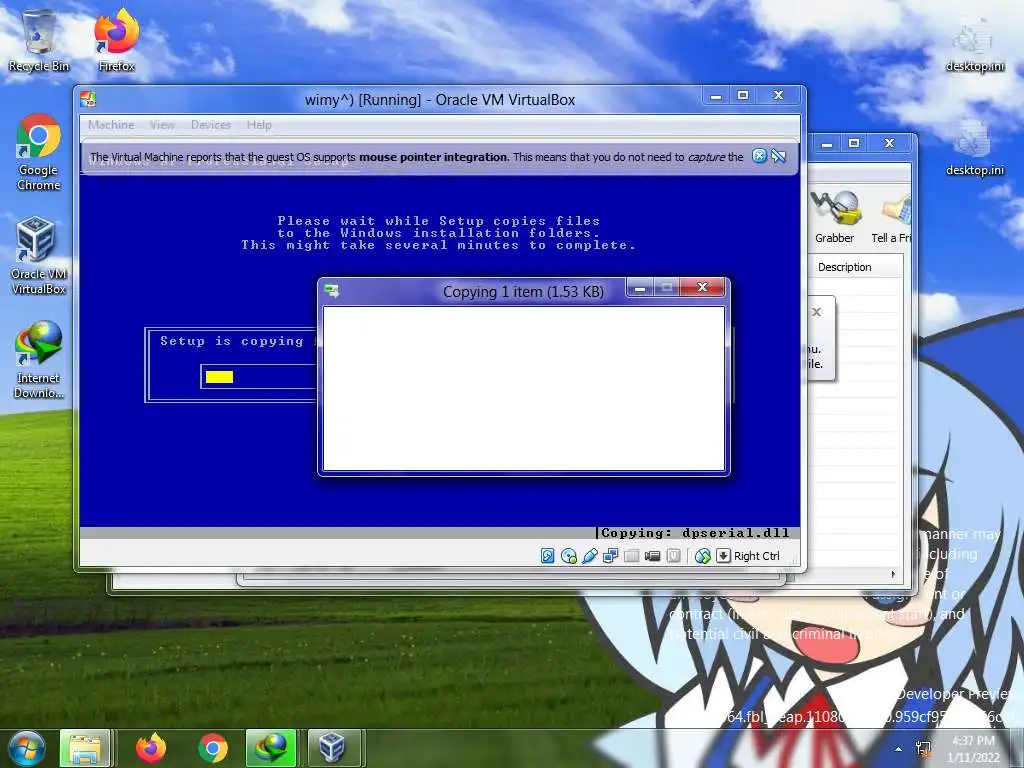Click the keyboard capture arrow icon
1024x768 pixels.
(723, 556)
